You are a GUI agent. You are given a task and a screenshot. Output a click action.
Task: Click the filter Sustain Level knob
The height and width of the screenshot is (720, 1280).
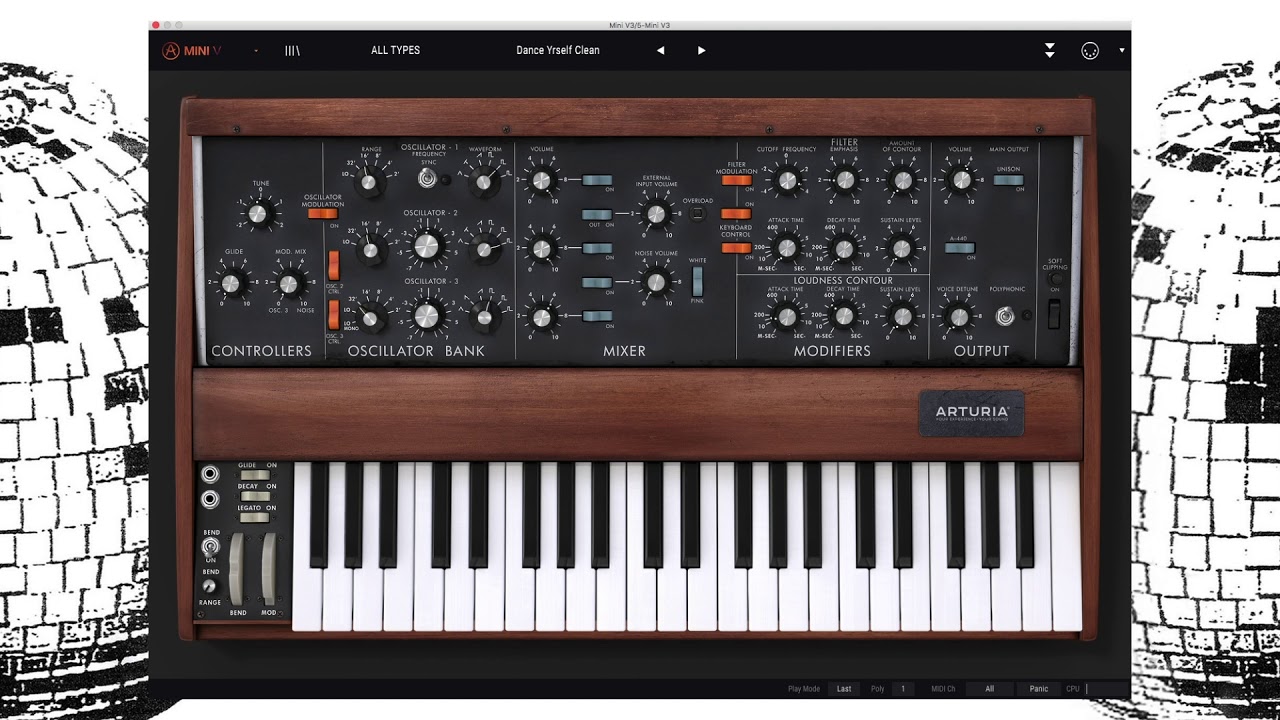click(902, 248)
